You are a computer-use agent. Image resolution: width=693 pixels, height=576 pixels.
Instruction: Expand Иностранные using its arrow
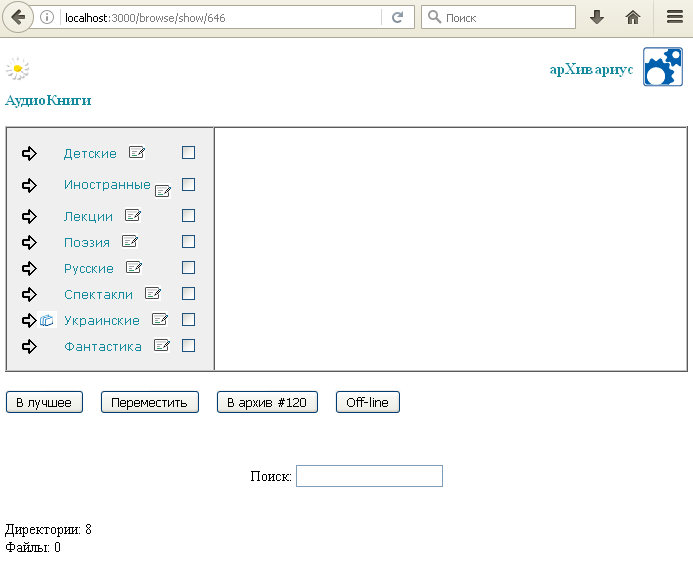click(x=29, y=185)
